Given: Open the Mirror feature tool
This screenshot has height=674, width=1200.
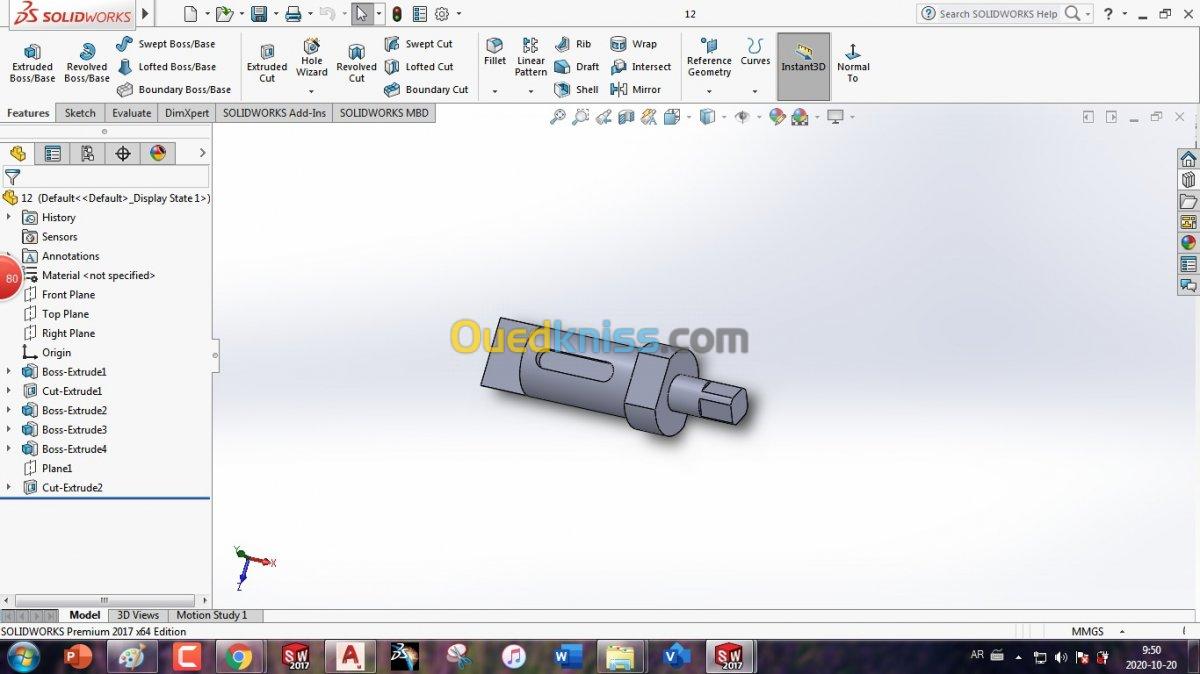Looking at the screenshot, I should 636,89.
